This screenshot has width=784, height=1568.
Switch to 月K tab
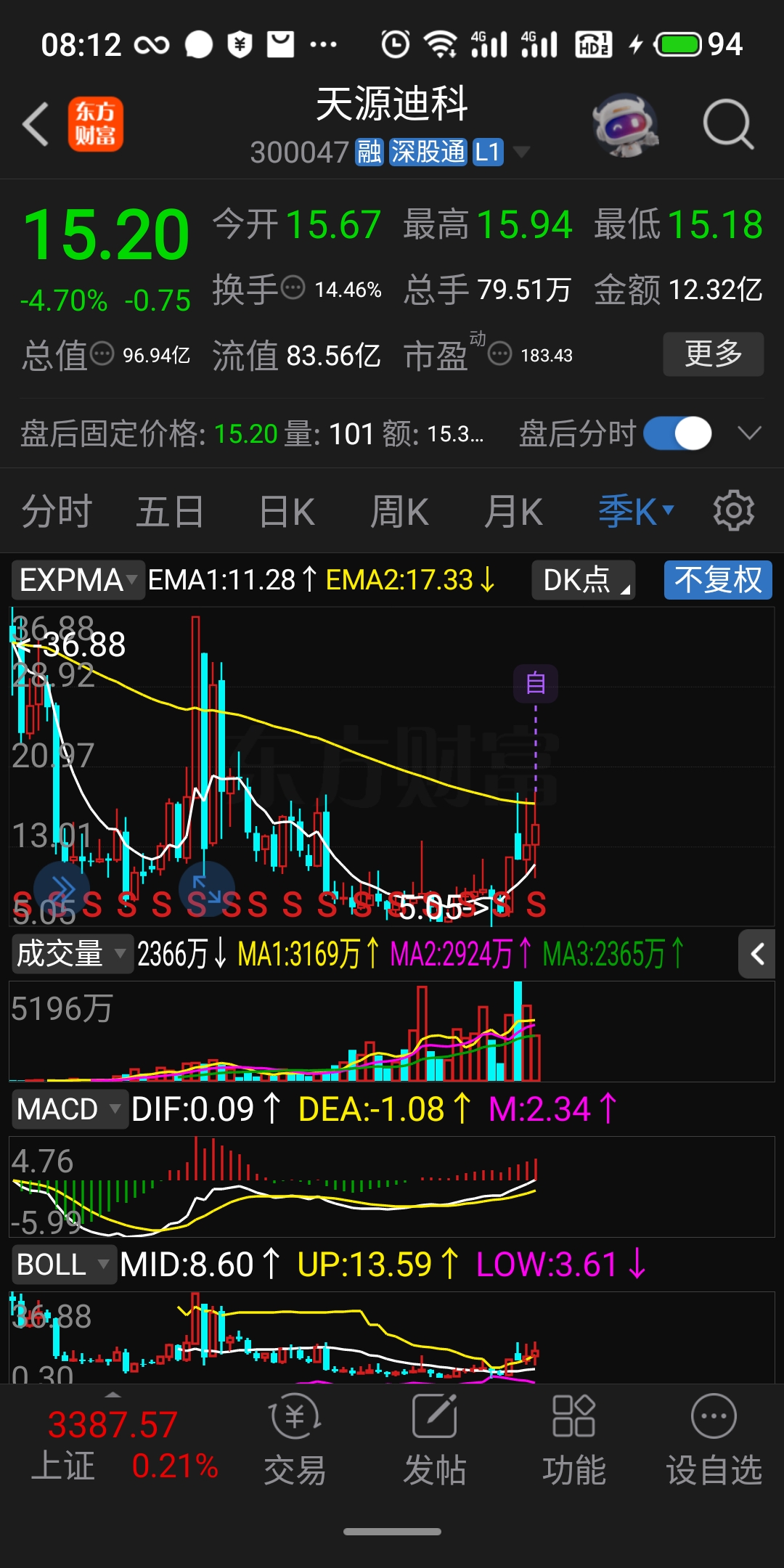513,512
